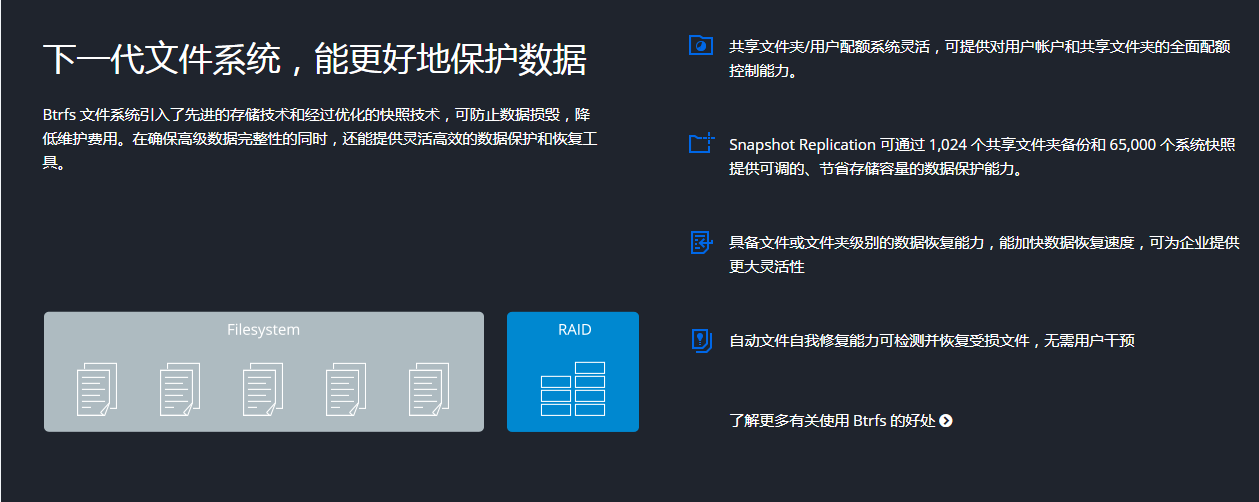Click the arrow icon after Btrfs 的好处
The image size is (1259, 502).
pos(946,421)
